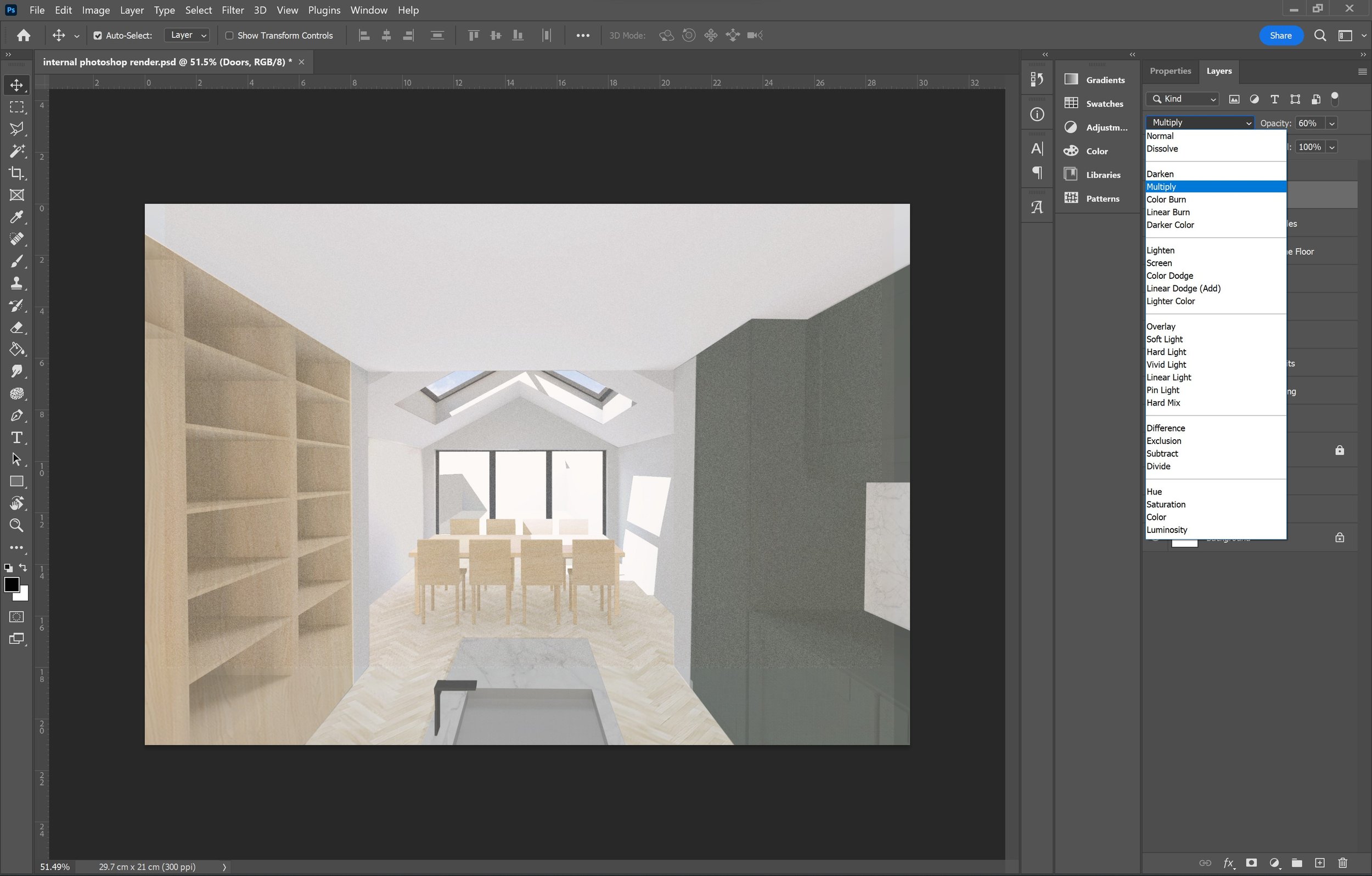
Task: Select the Rectangle shape tool
Action: [16, 481]
